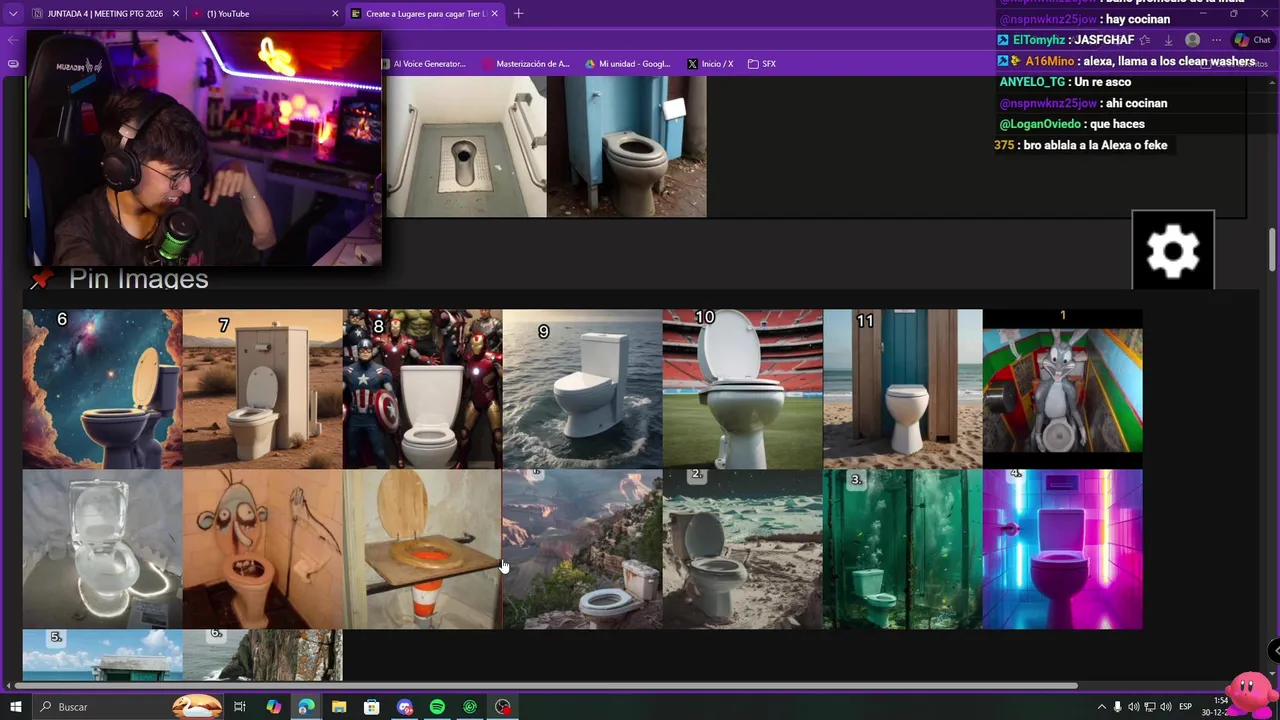Pick image 8 Avengers toilet

click(x=423, y=389)
